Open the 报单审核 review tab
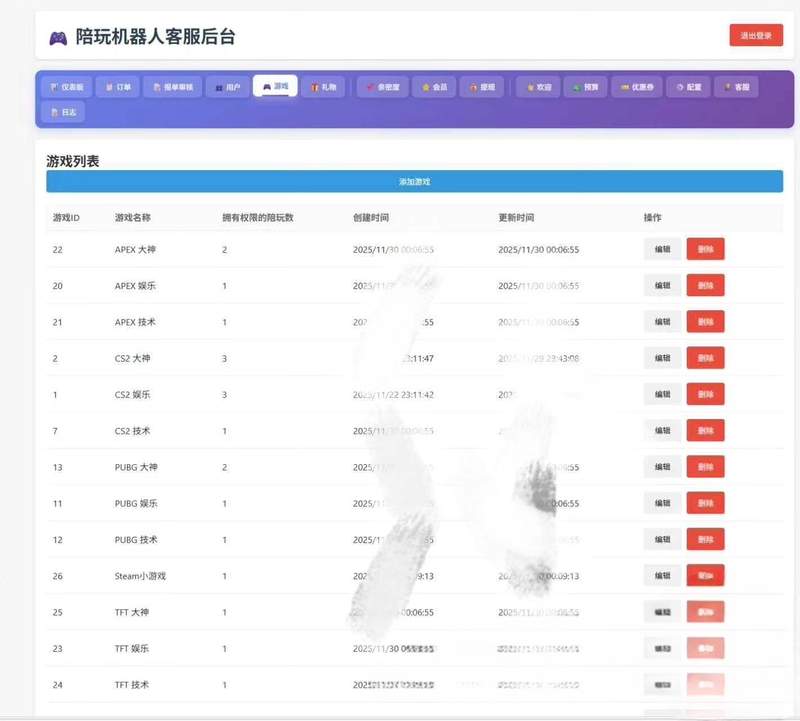This screenshot has width=800, height=721. click(x=173, y=87)
